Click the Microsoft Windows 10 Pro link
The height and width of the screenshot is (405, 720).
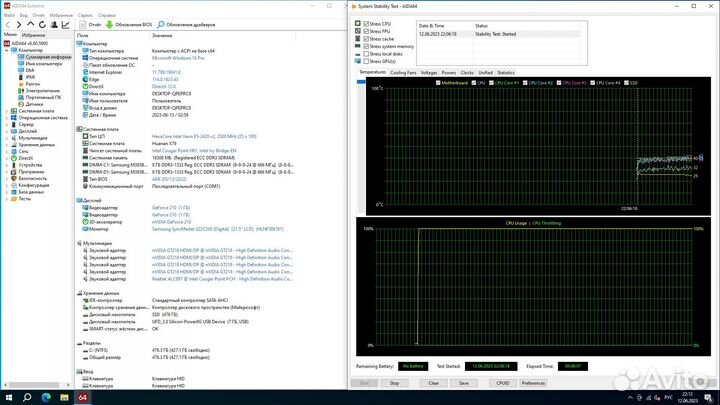click(x=178, y=58)
